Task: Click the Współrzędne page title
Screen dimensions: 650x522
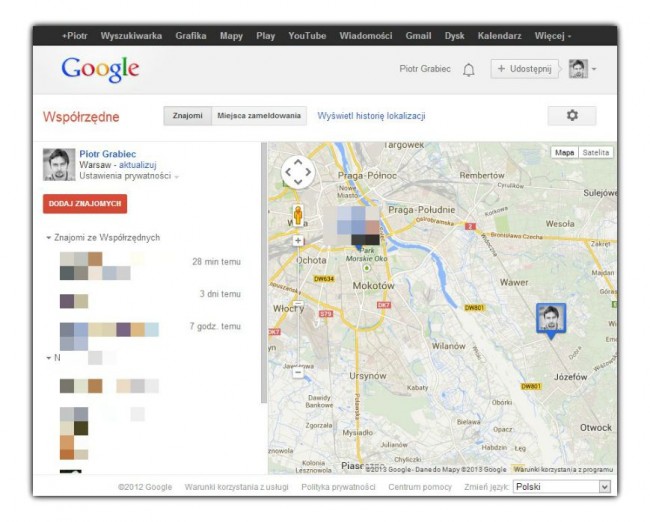Action: [81, 117]
